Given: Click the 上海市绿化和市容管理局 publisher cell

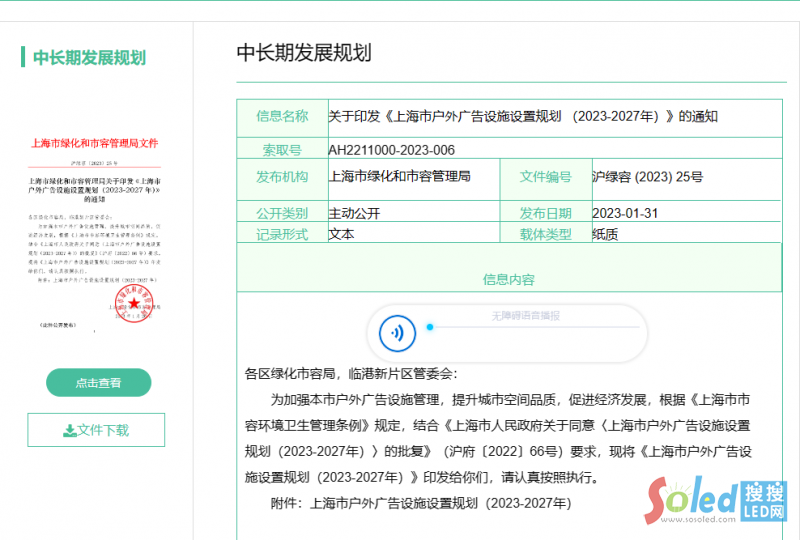Looking at the screenshot, I should (399, 177).
